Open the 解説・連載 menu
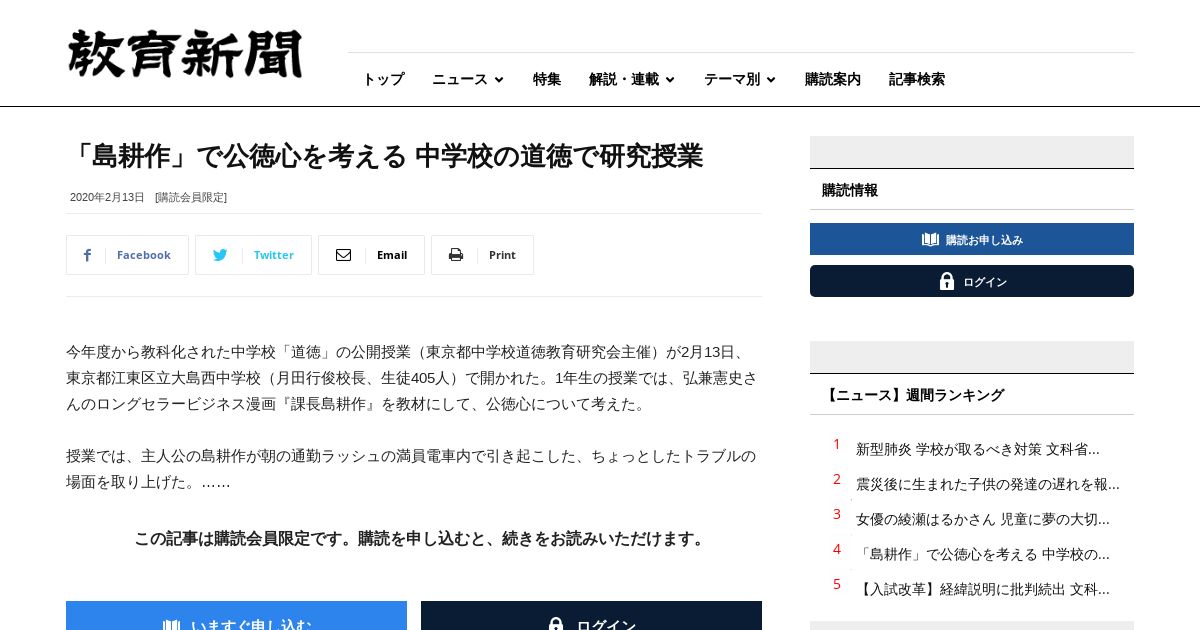 (x=624, y=79)
